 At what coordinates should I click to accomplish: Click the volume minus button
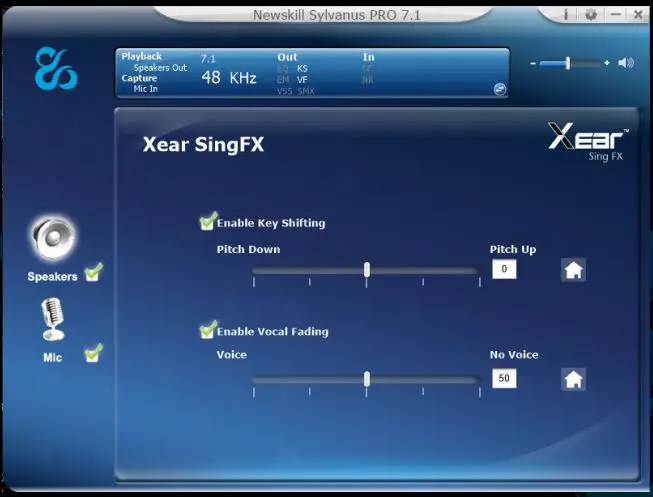(x=533, y=63)
